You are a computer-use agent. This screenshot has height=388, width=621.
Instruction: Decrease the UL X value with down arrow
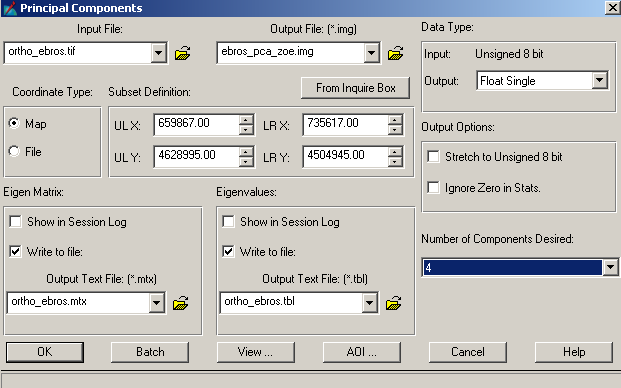246,129
